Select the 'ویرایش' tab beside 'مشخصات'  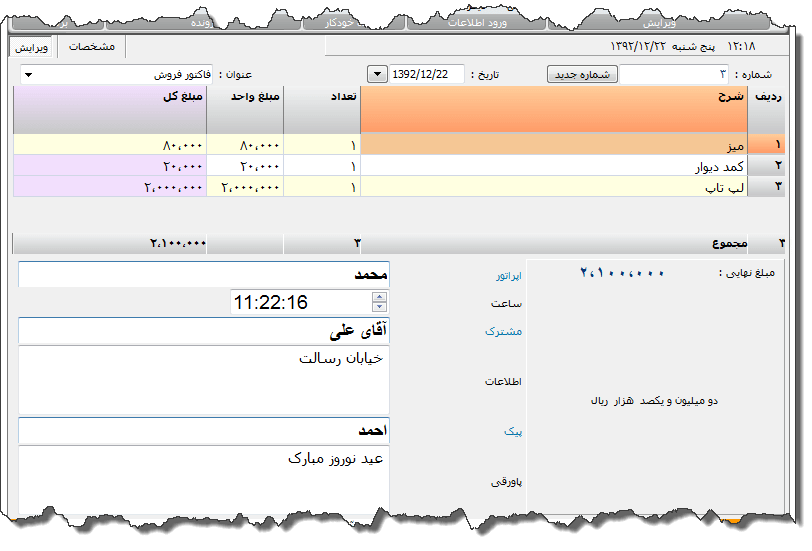pos(33,47)
